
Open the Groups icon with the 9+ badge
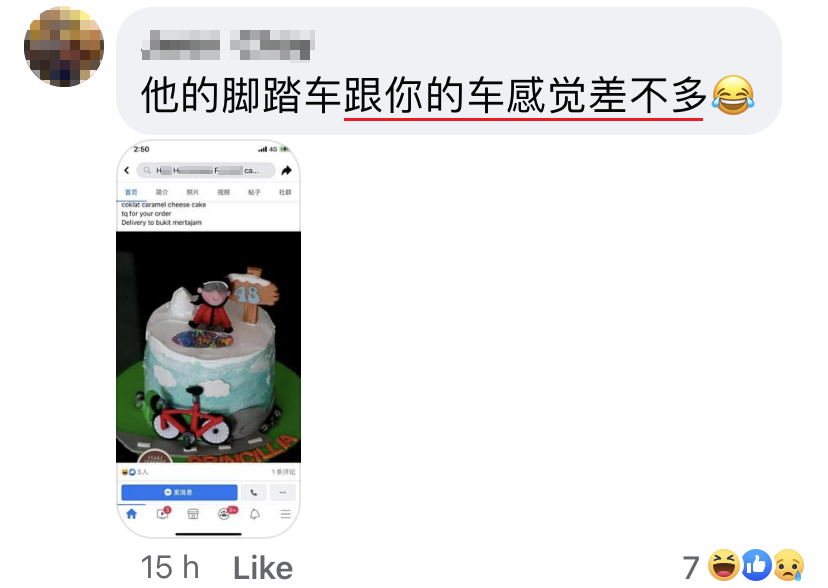225,513
